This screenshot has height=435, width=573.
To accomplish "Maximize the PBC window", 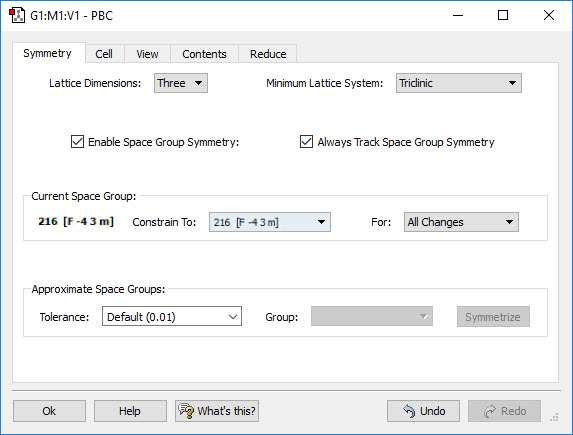I will point(503,15).
